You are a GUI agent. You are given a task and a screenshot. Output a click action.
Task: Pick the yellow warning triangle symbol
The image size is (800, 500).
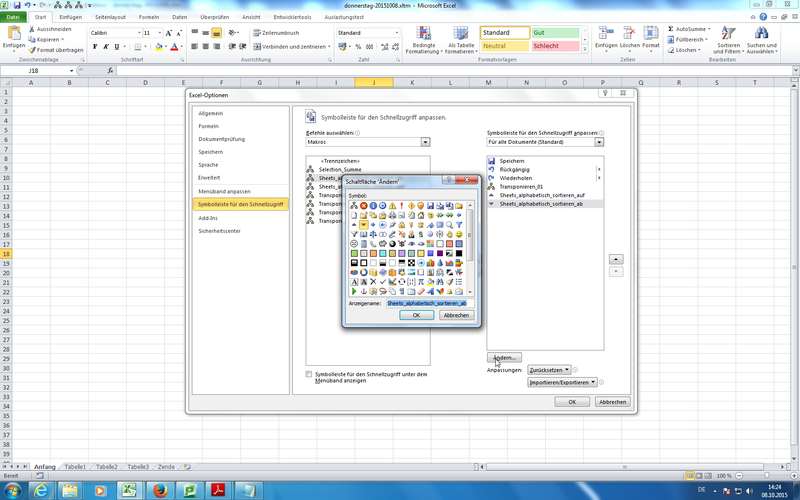[392, 206]
